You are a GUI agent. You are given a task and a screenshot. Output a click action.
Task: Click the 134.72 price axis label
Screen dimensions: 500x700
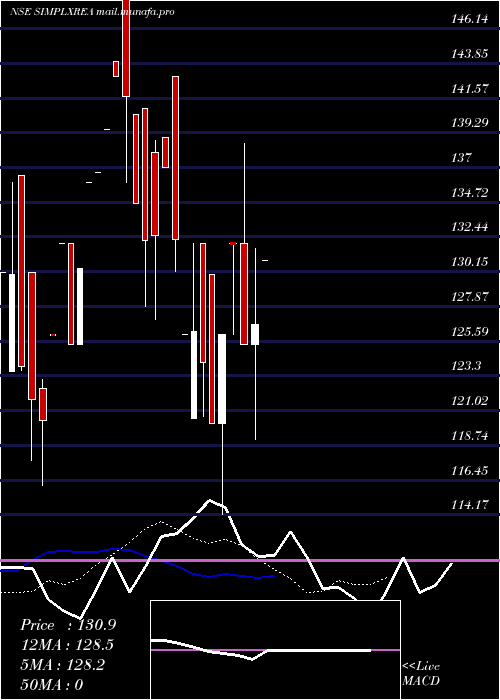tap(470, 193)
